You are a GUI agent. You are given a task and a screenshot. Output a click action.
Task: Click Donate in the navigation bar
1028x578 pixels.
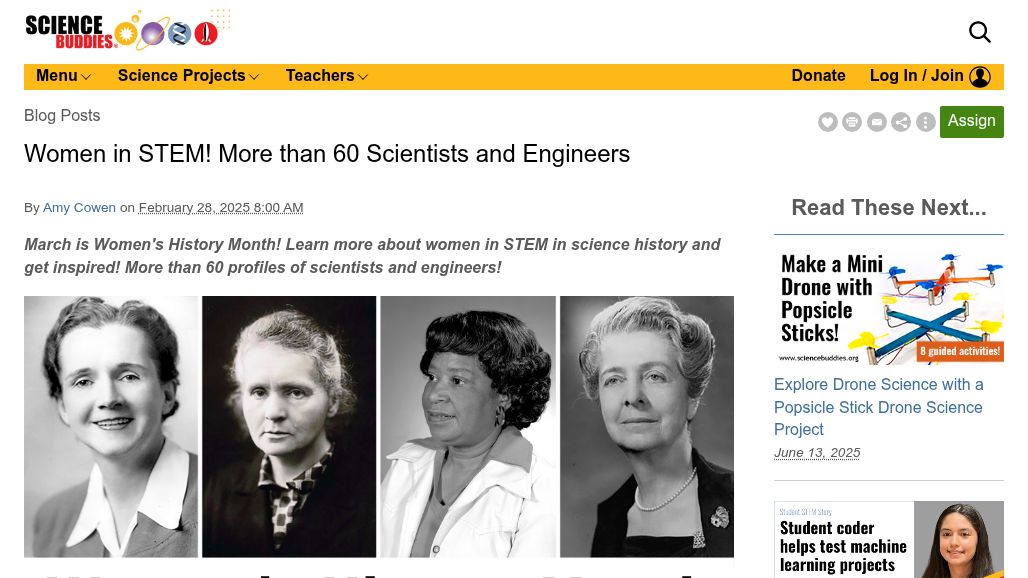click(818, 76)
